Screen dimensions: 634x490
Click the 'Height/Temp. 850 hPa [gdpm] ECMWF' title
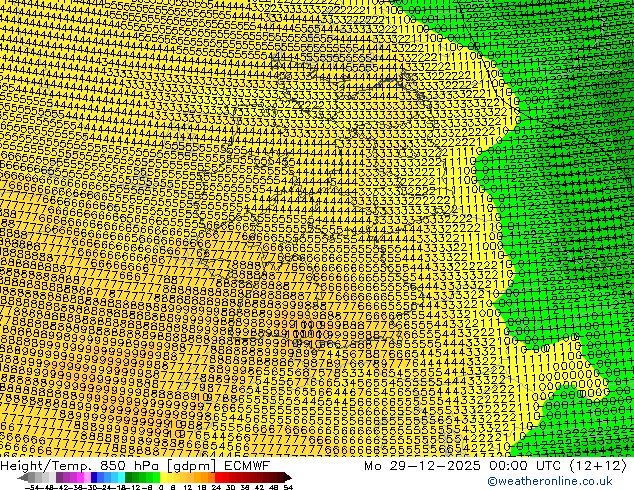click(135, 466)
